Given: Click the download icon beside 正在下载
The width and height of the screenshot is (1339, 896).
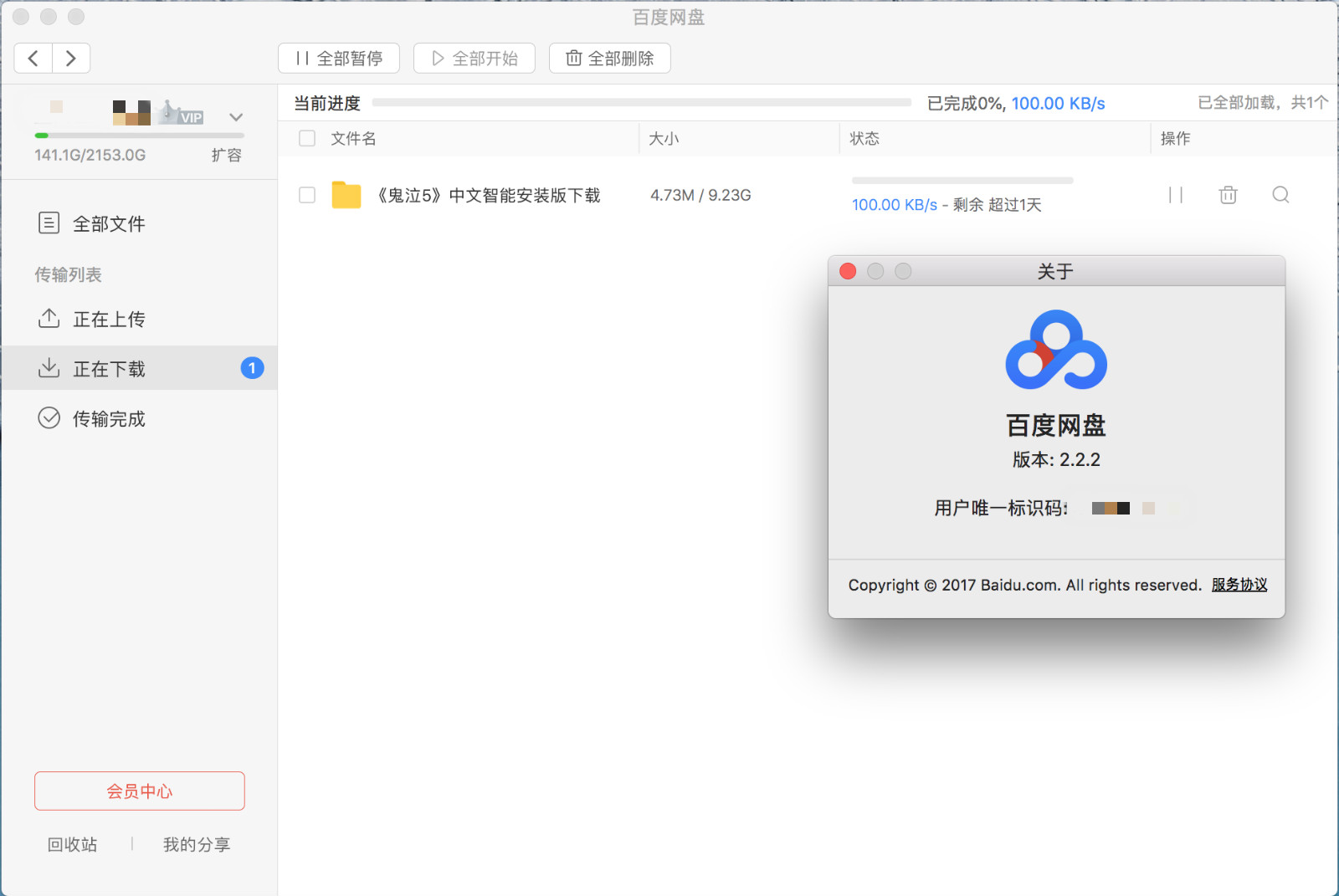Looking at the screenshot, I should pos(49,368).
